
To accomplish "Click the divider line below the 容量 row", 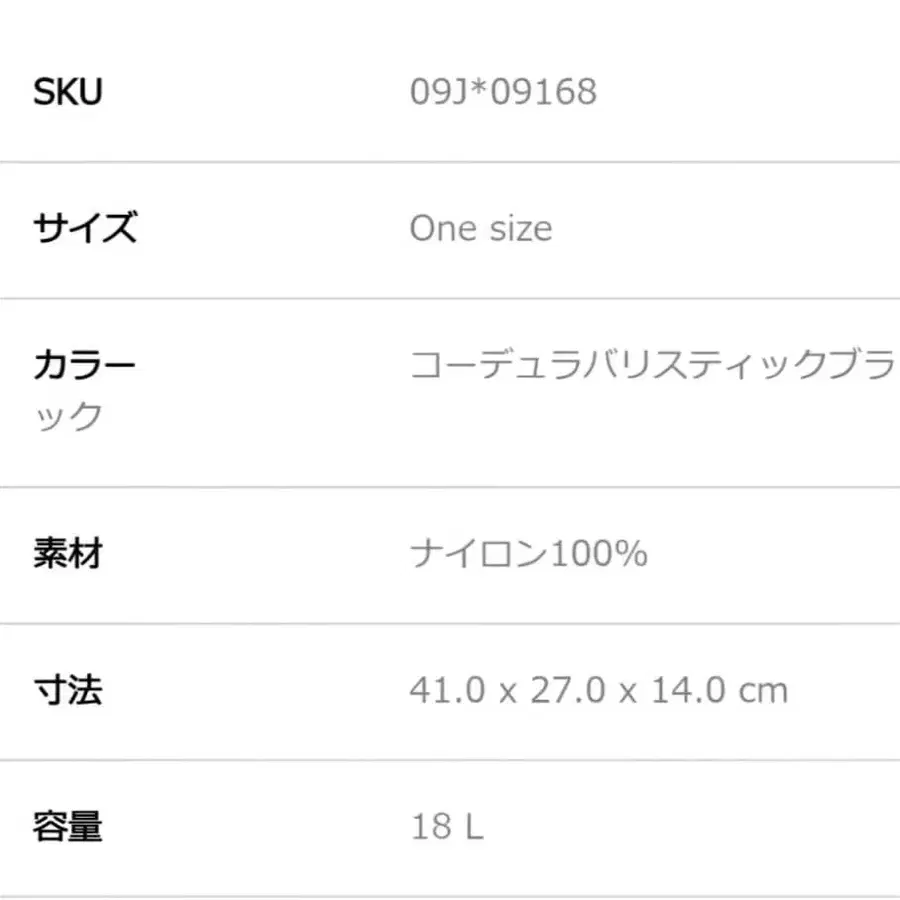I will [450, 895].
